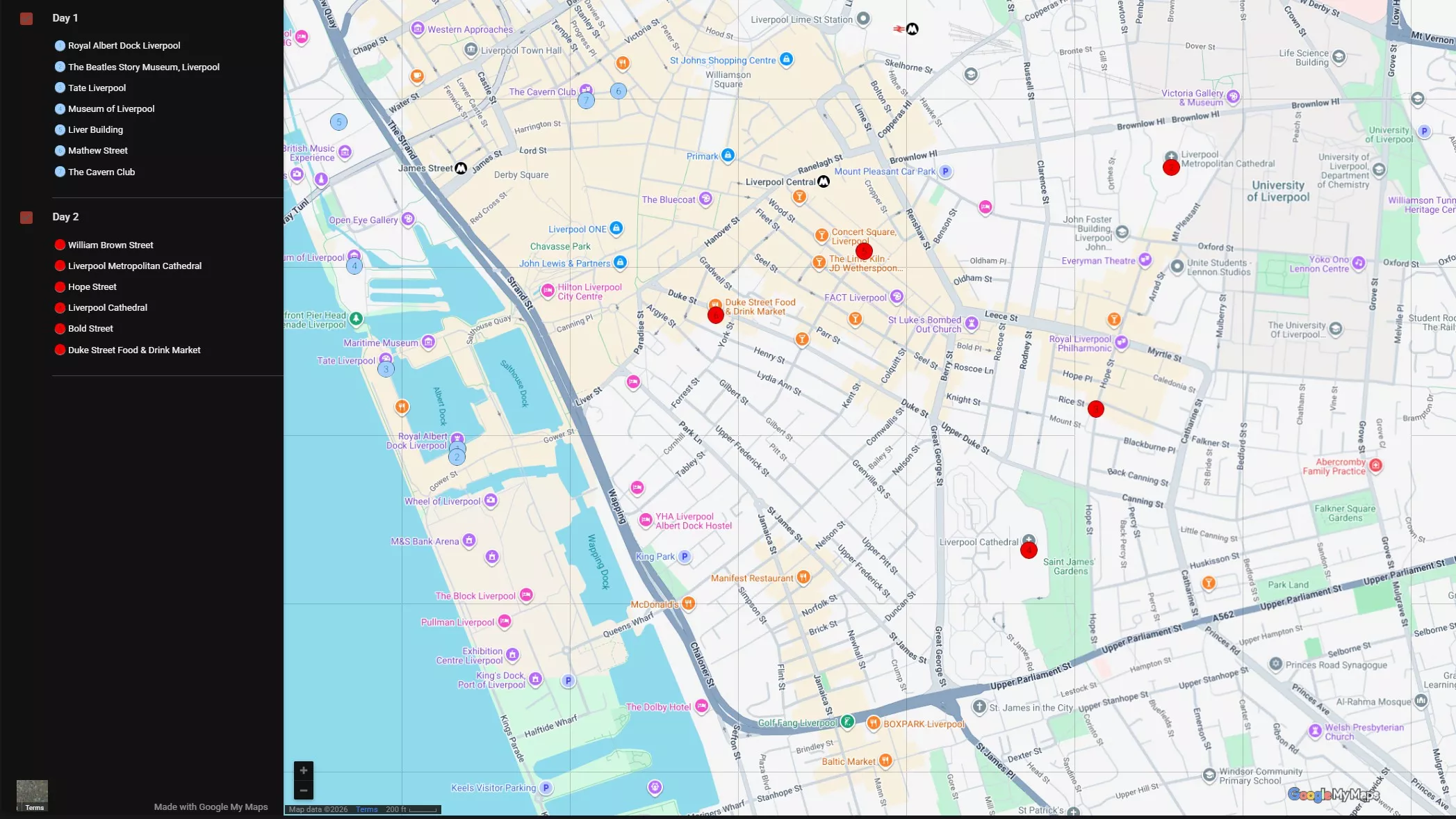This screenshot has height=819, width=1456.
Task: Click the Liverpool Town Hall icon
Action: pyautogui.click(x=471, y=50)
